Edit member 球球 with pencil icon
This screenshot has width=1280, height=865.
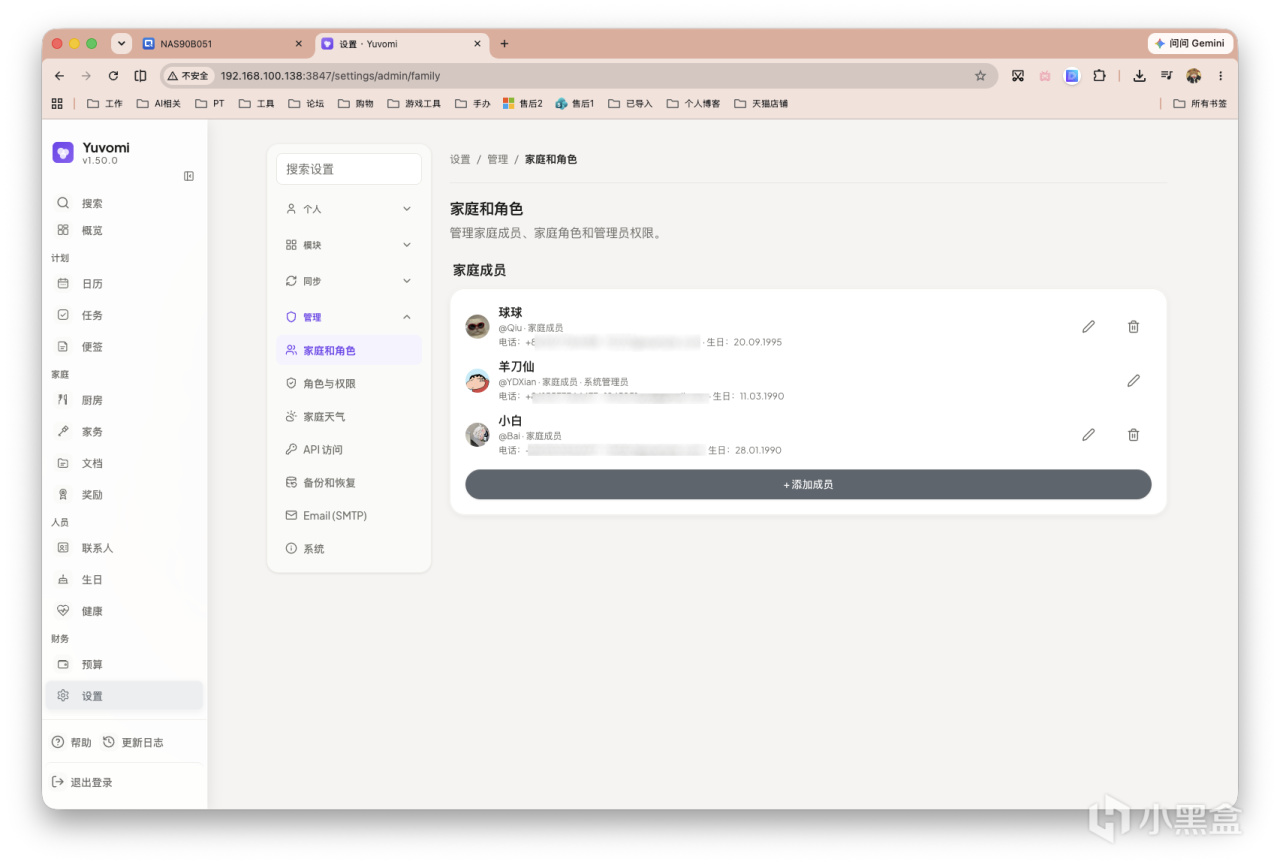(x=1088, y=326)
